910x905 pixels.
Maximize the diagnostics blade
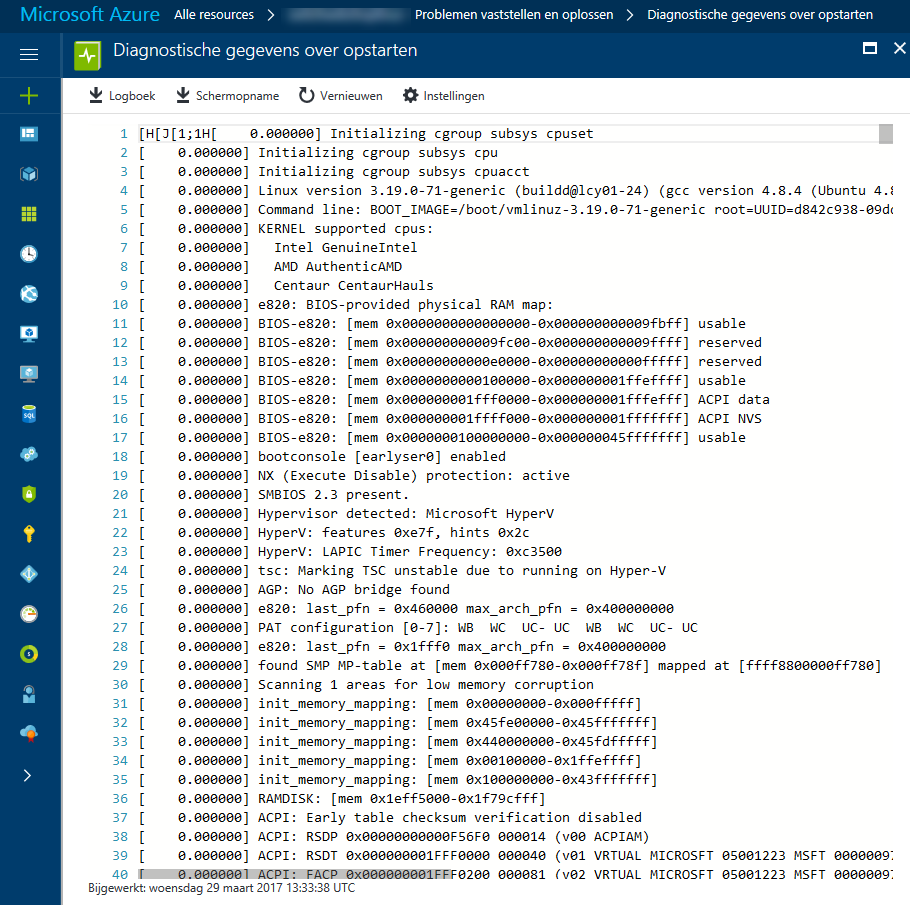[870, 49]
